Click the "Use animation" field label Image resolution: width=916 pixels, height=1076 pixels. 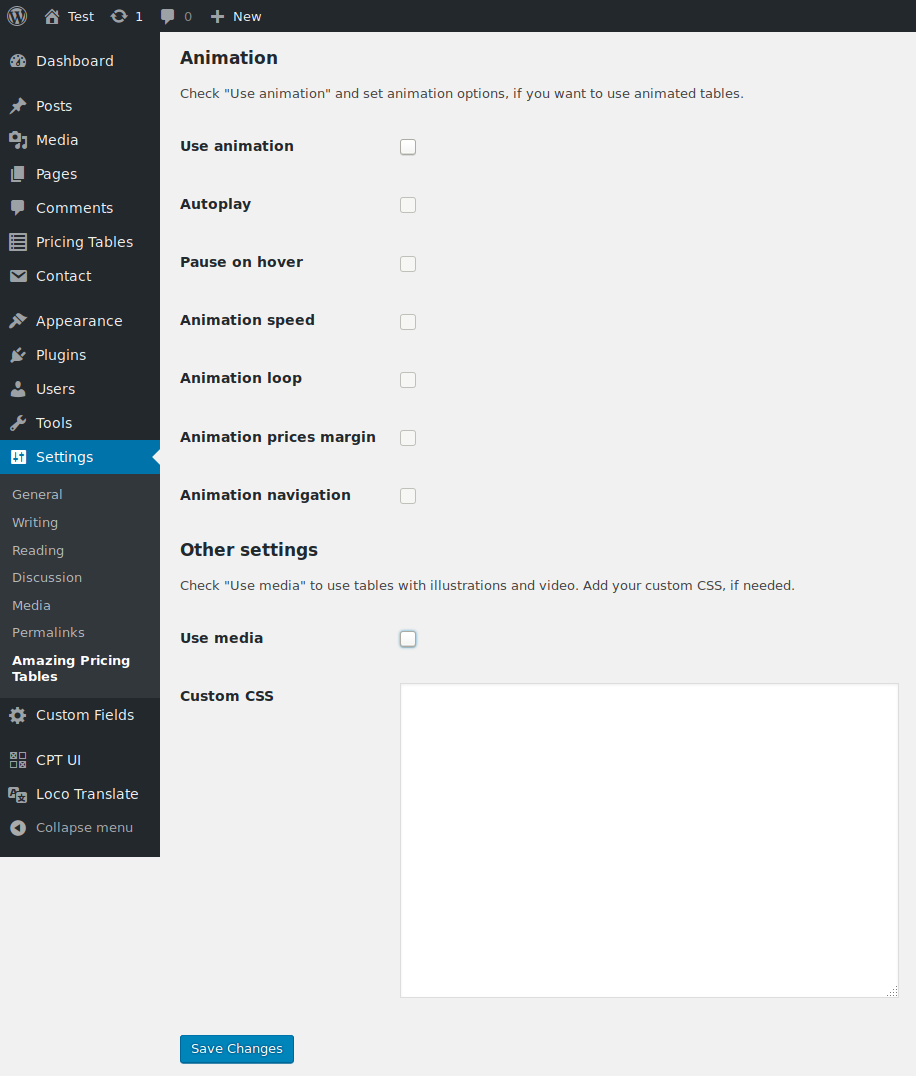point(237,146)
